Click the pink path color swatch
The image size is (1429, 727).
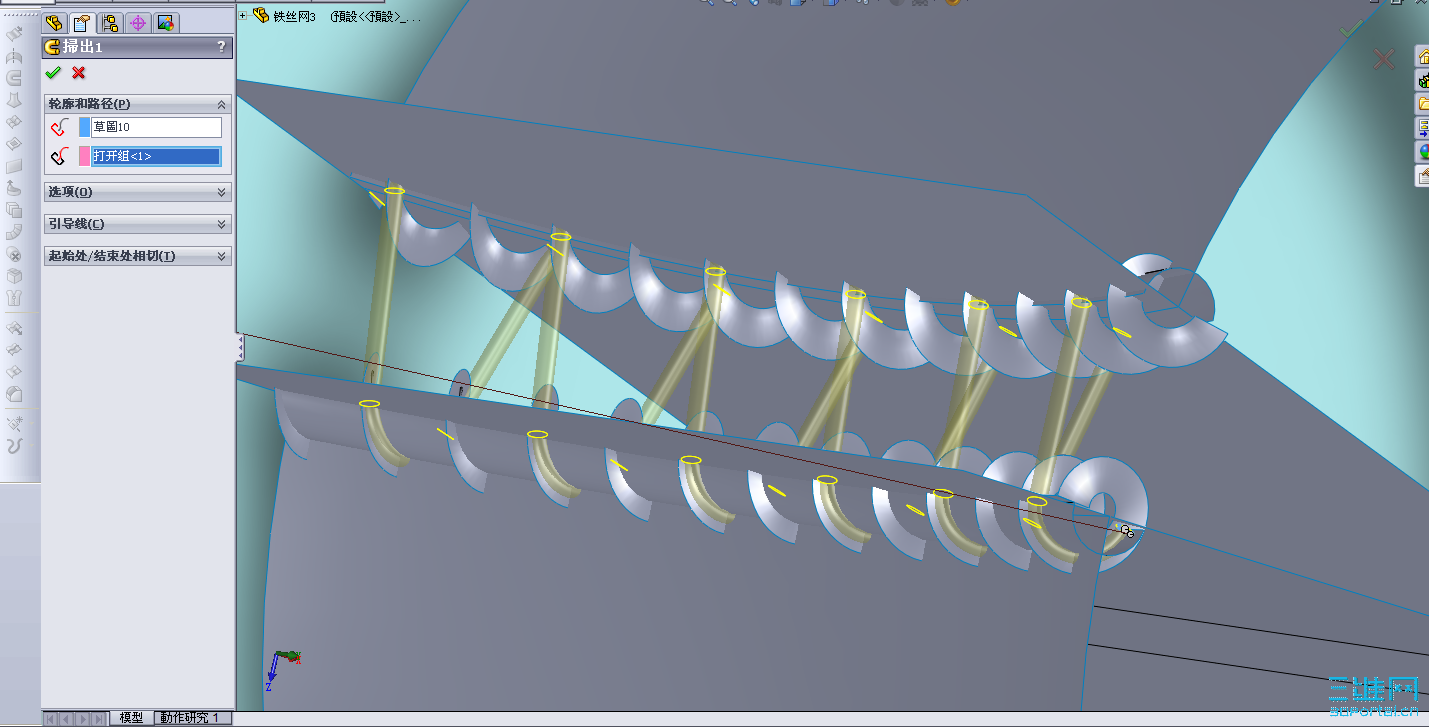click(84, 156)
